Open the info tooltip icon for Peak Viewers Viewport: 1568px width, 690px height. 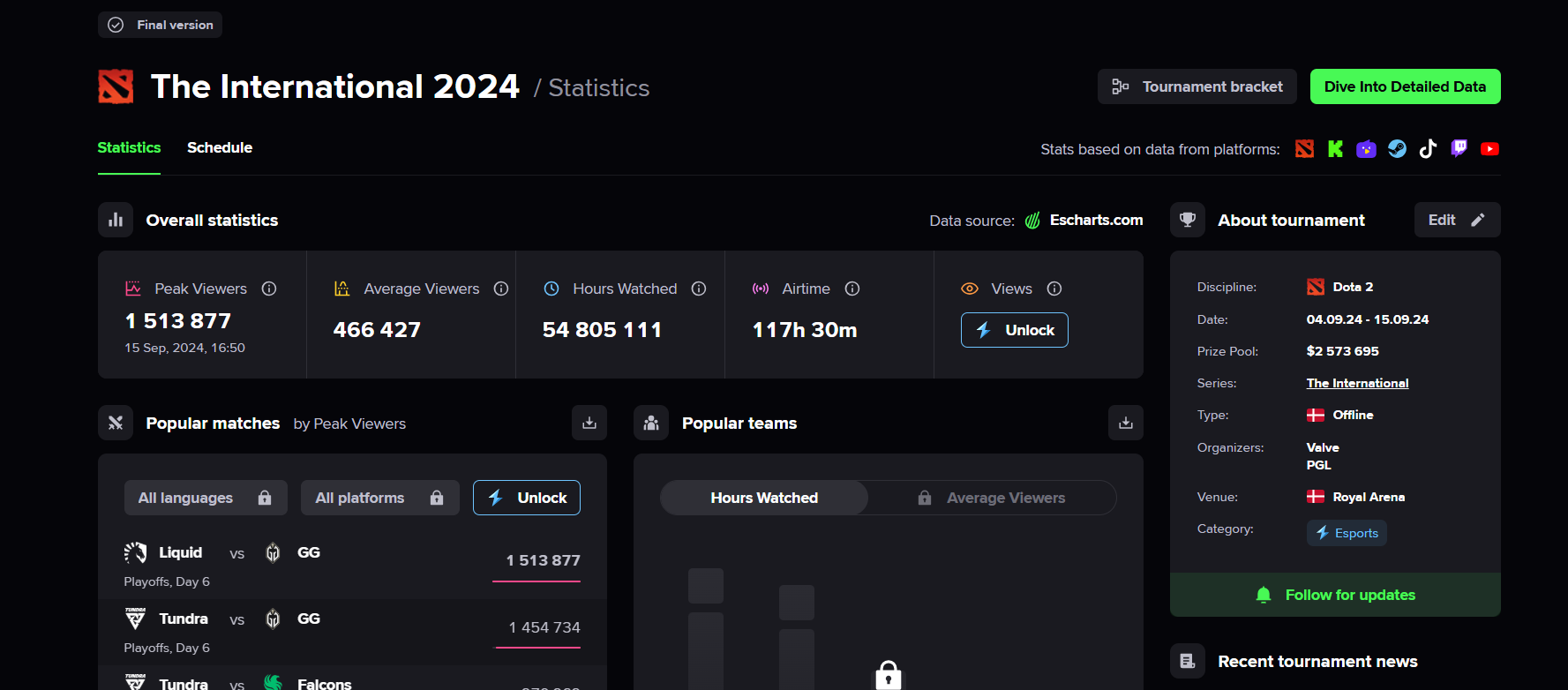(269, 289)
